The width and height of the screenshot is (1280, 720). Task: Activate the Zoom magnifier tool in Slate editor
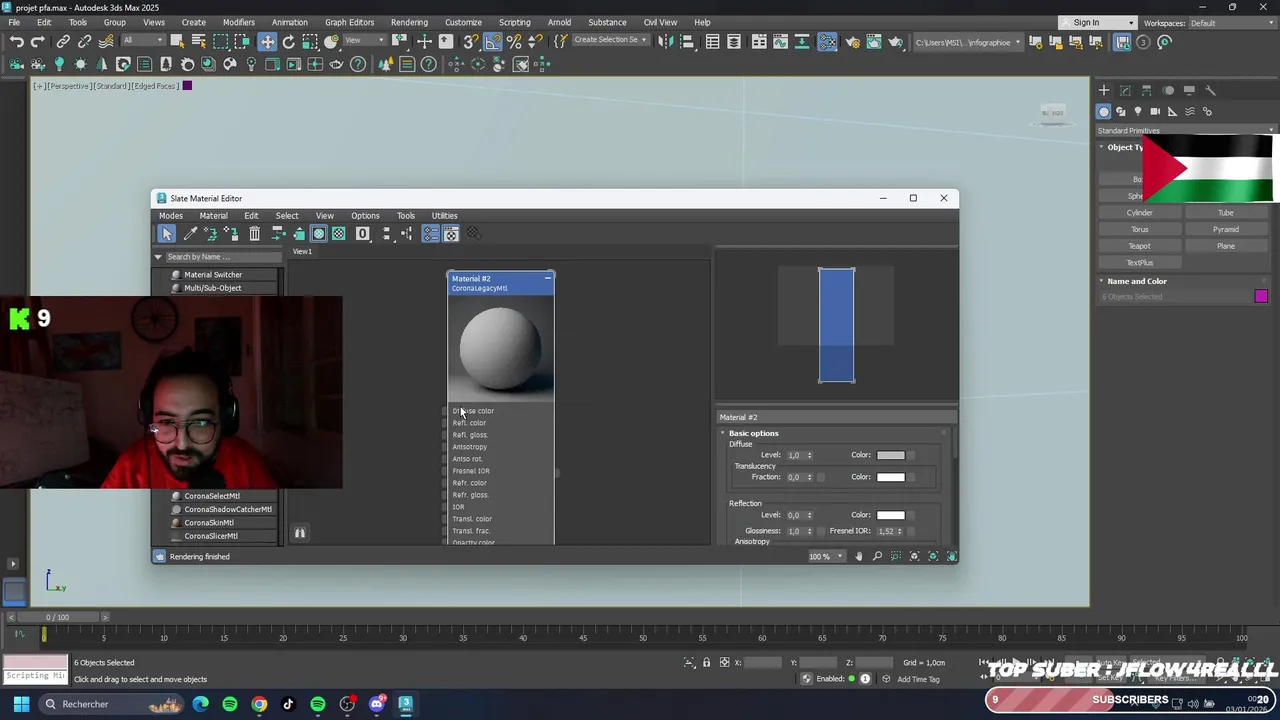tap(877, 557)
